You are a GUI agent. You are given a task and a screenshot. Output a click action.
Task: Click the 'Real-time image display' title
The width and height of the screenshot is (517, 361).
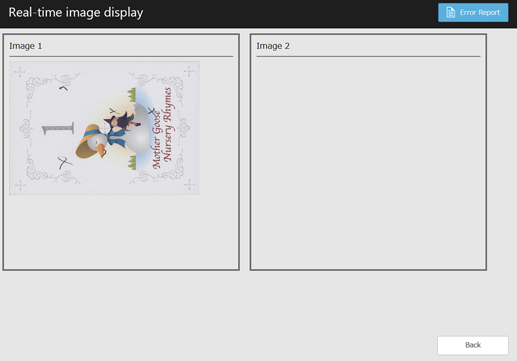pyautogui.click(x=76, y=13)
